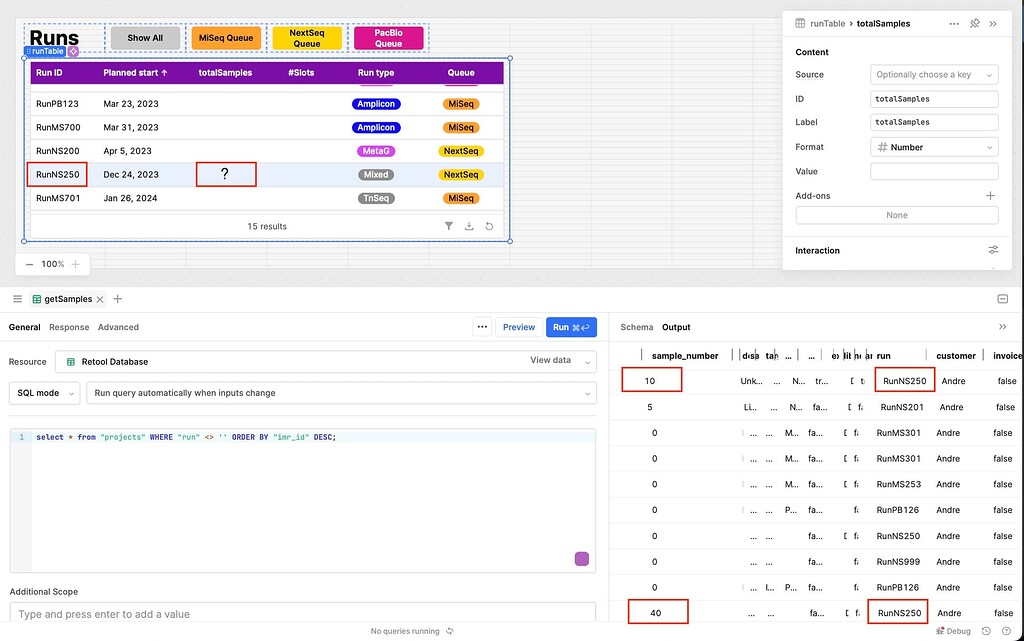
Task: Click the table filter funnel icon
Action: point(449,226)
